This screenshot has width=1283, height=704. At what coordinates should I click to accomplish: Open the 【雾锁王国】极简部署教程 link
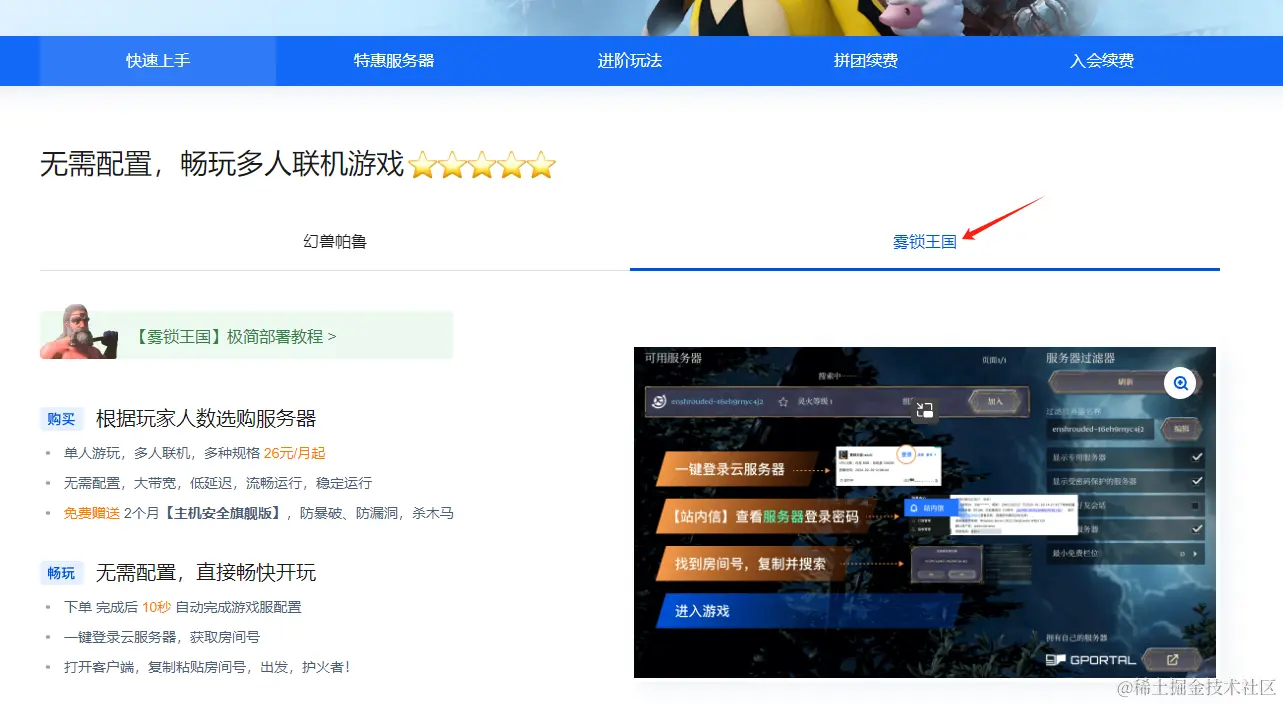click(x=236, y=337)
